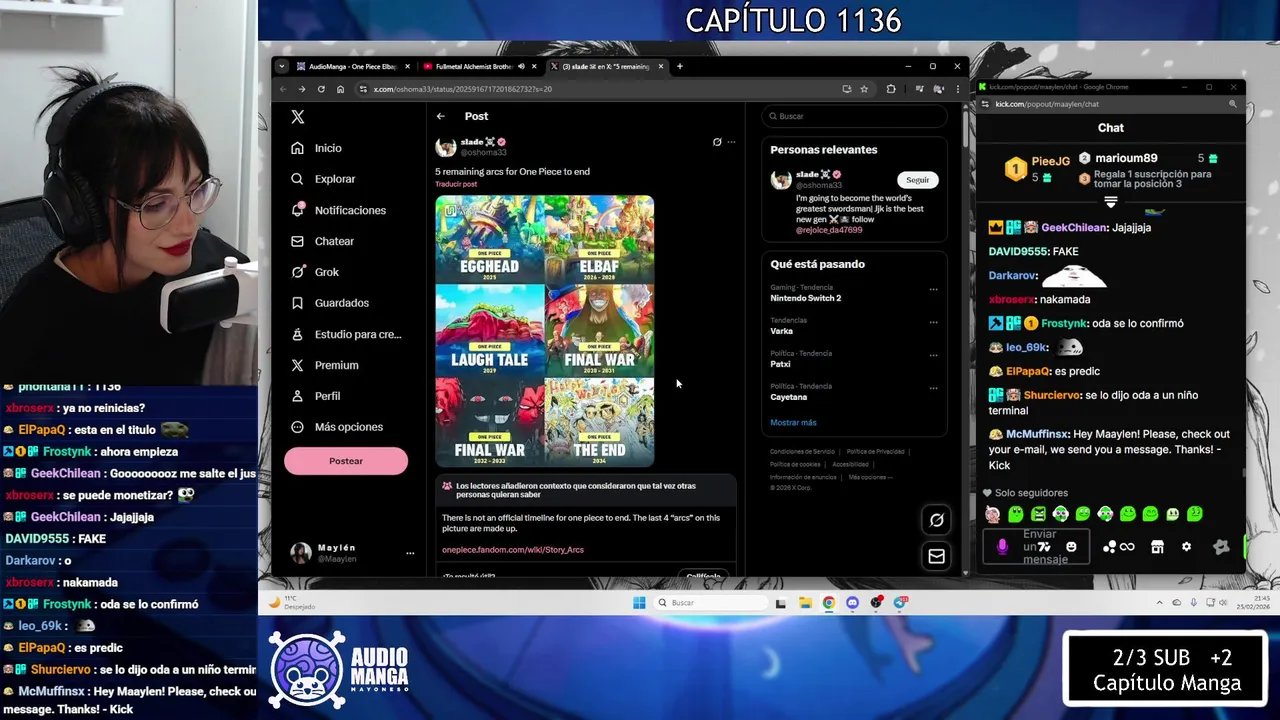
Task: Switch to the AudioManga One Piece tab
Action: [x=351, y=67]
